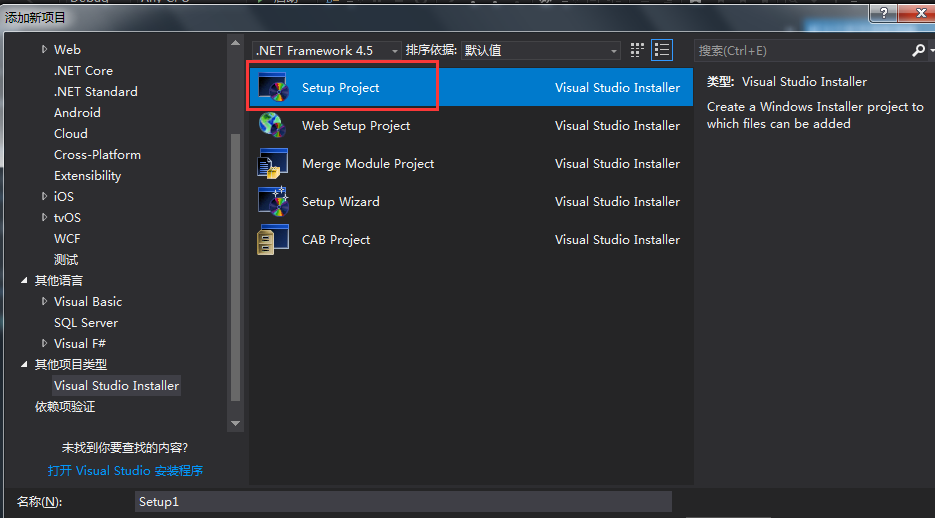Collapse the 其他项目类型 tree node
Screen dimensions: 935x518
point(24,364)
